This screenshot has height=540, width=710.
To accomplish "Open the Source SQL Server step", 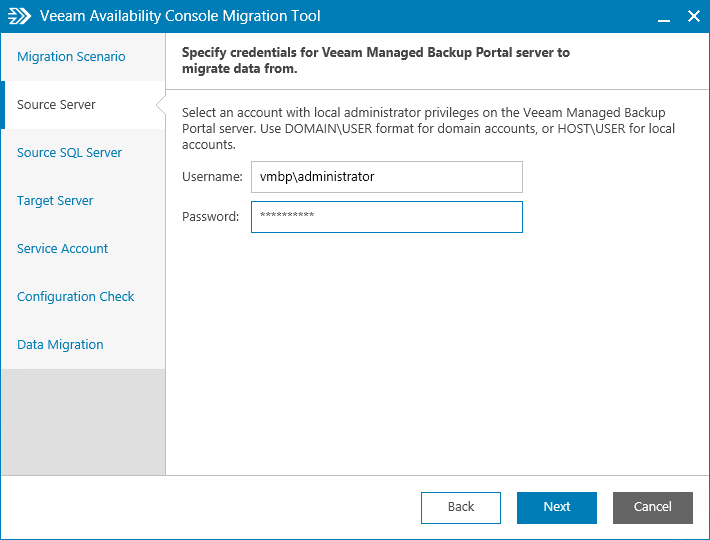I will point(69,153).
